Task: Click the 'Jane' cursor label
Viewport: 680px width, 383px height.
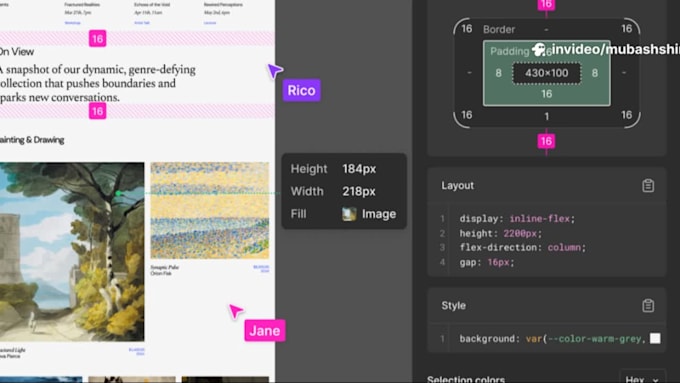Action: [x=265, y=331]
